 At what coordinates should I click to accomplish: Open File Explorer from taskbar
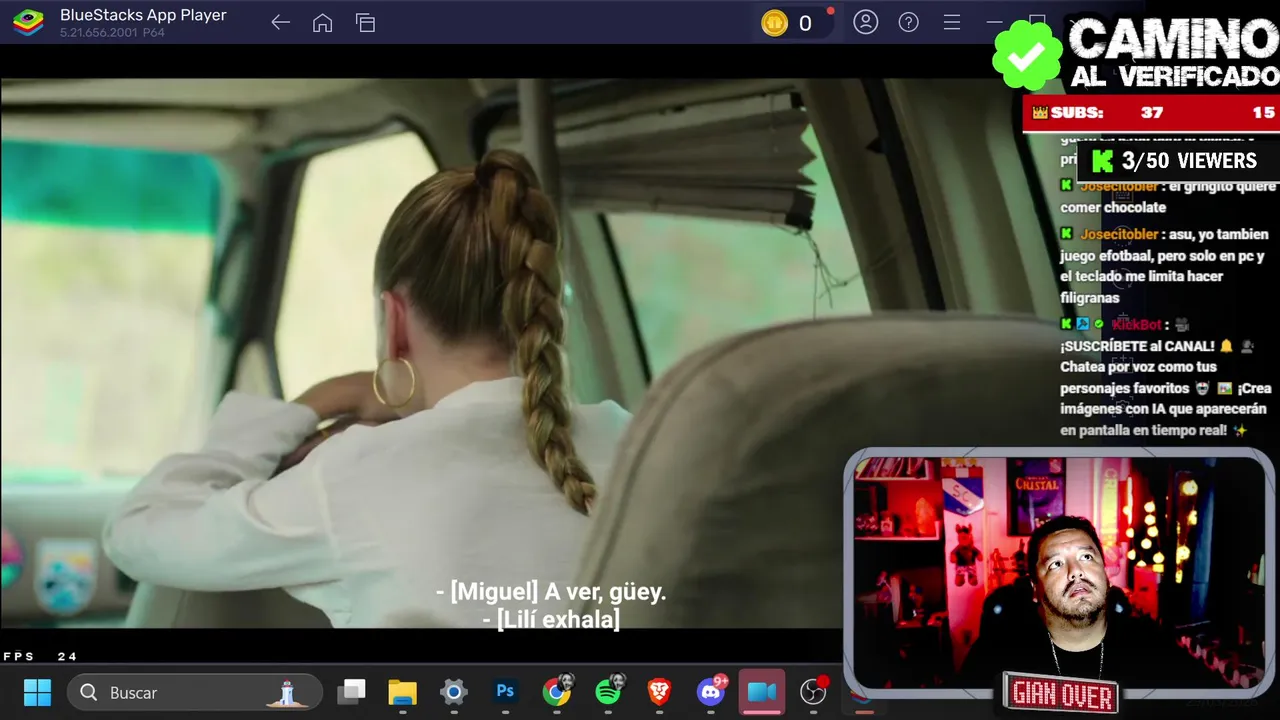click(402, 692)
